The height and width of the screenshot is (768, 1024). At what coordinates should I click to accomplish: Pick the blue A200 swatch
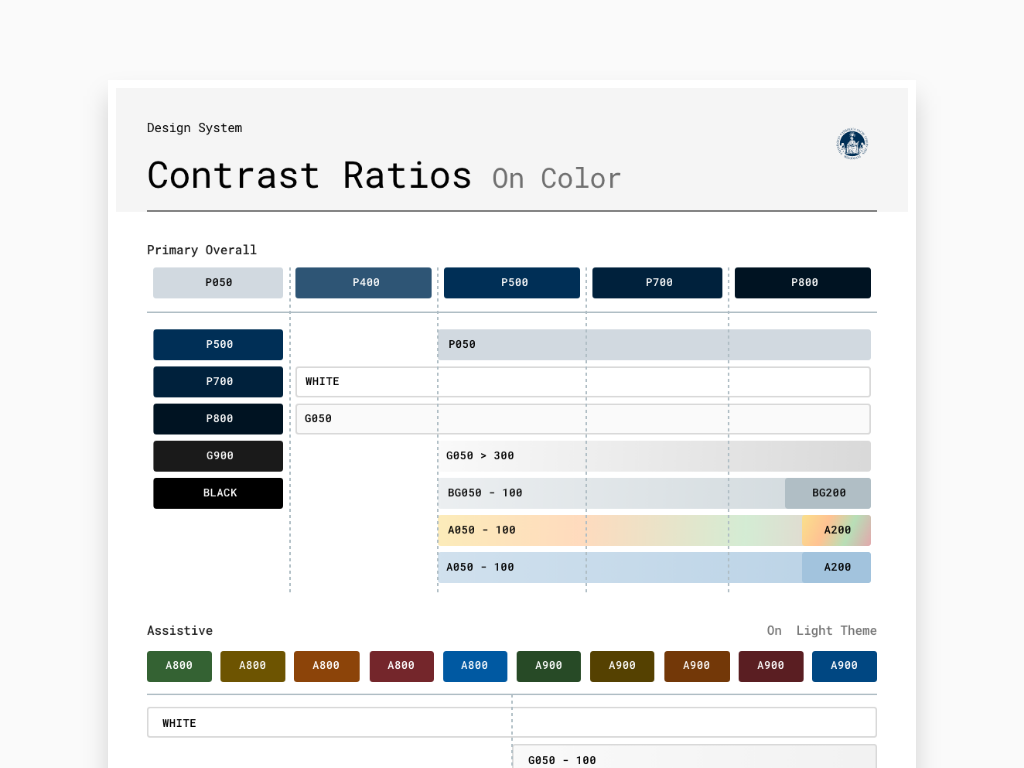coord(837,568)
